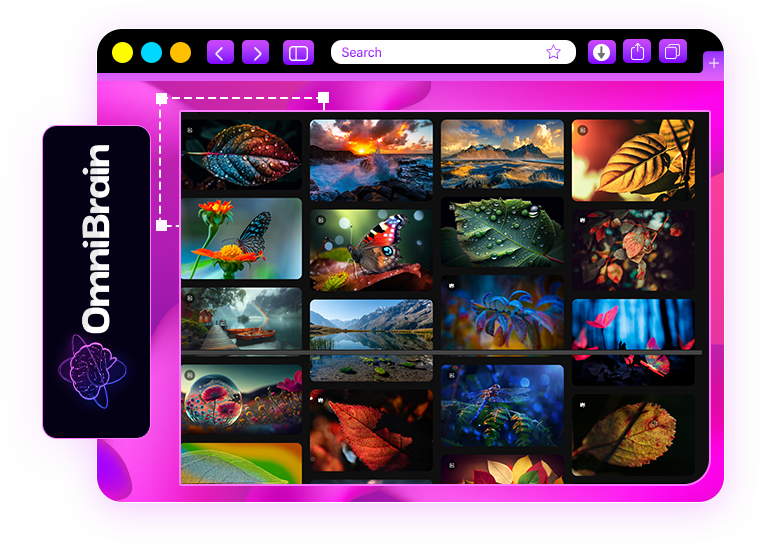Click the back navigation arrow
Image resolution: width=760 pixels, height=545 pixels.
220,53
